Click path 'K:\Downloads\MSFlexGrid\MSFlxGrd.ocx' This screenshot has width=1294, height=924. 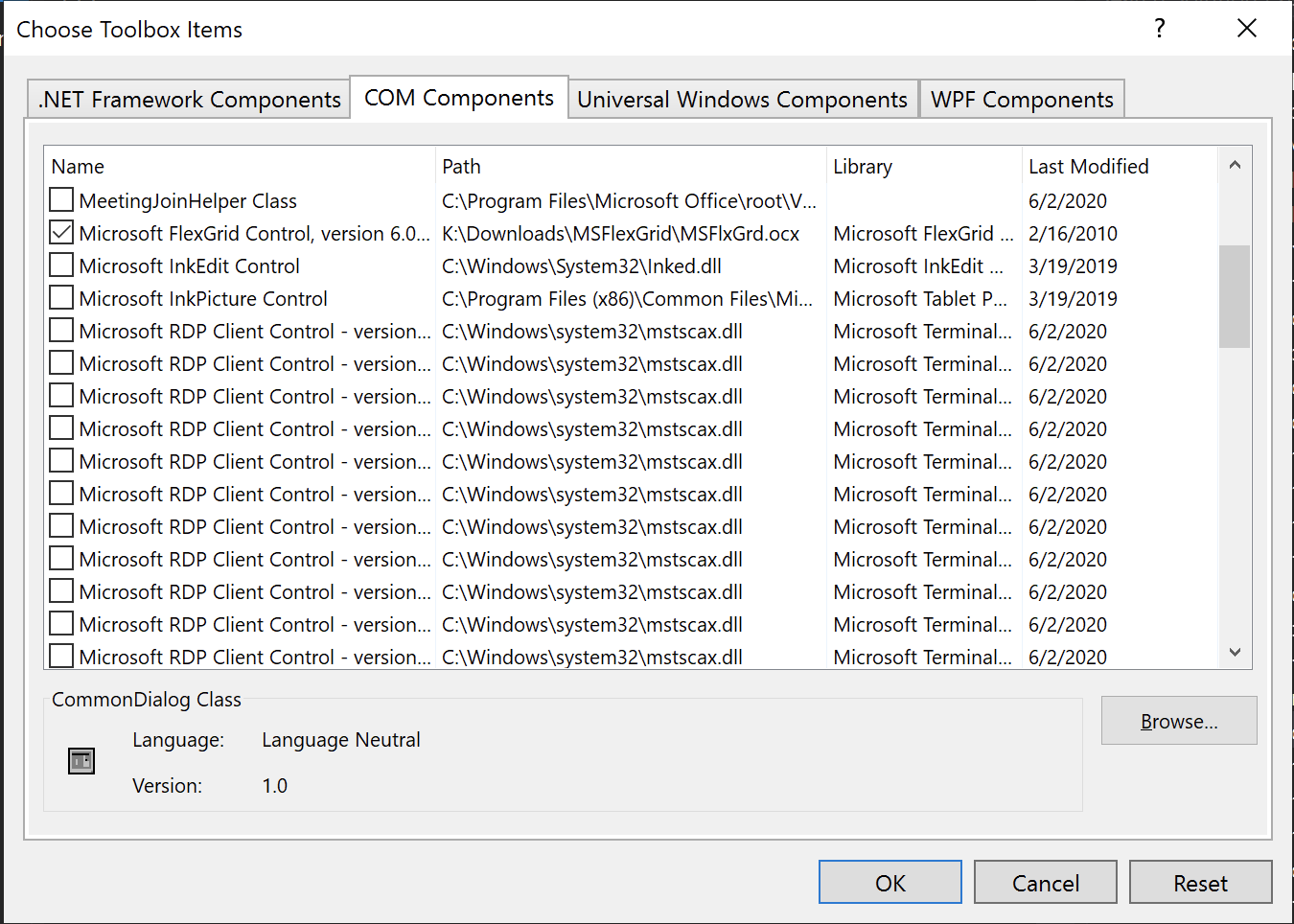(x=621, y=233)
